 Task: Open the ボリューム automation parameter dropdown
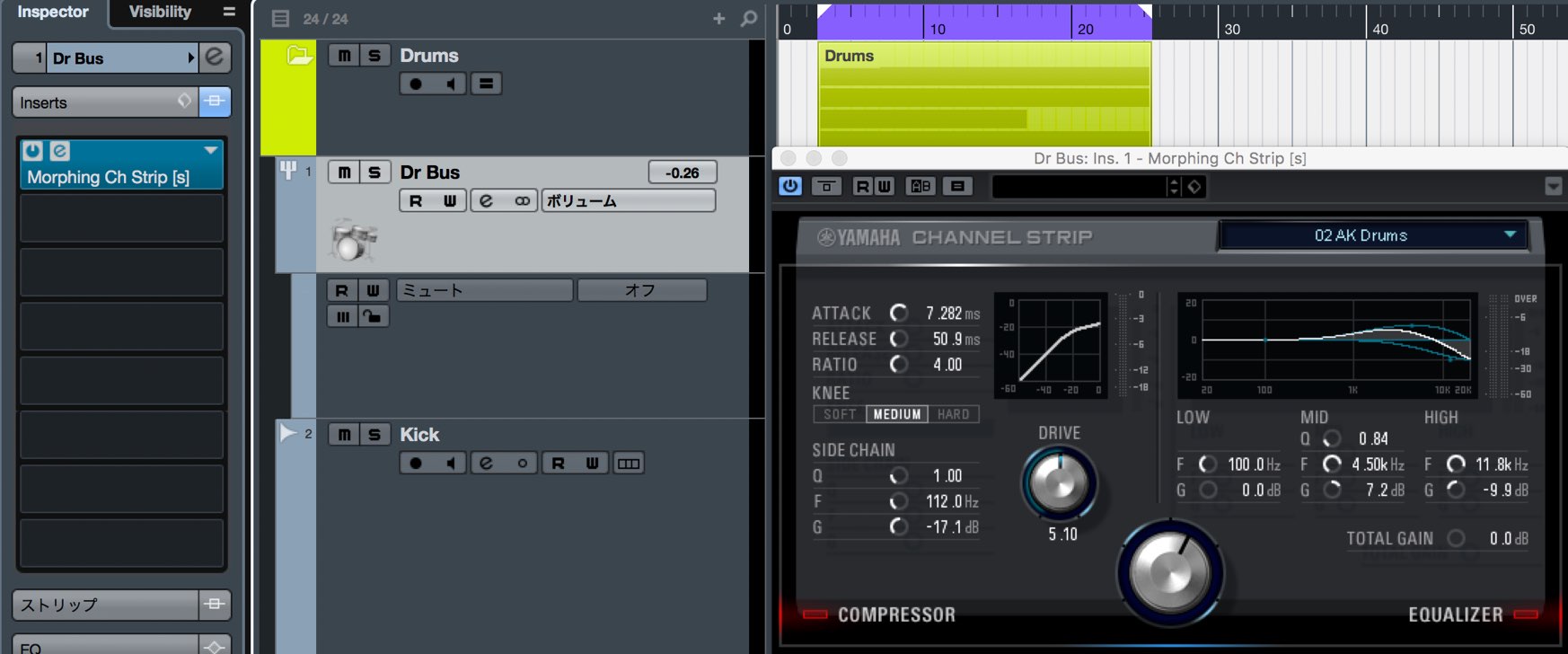click(628, 200)
